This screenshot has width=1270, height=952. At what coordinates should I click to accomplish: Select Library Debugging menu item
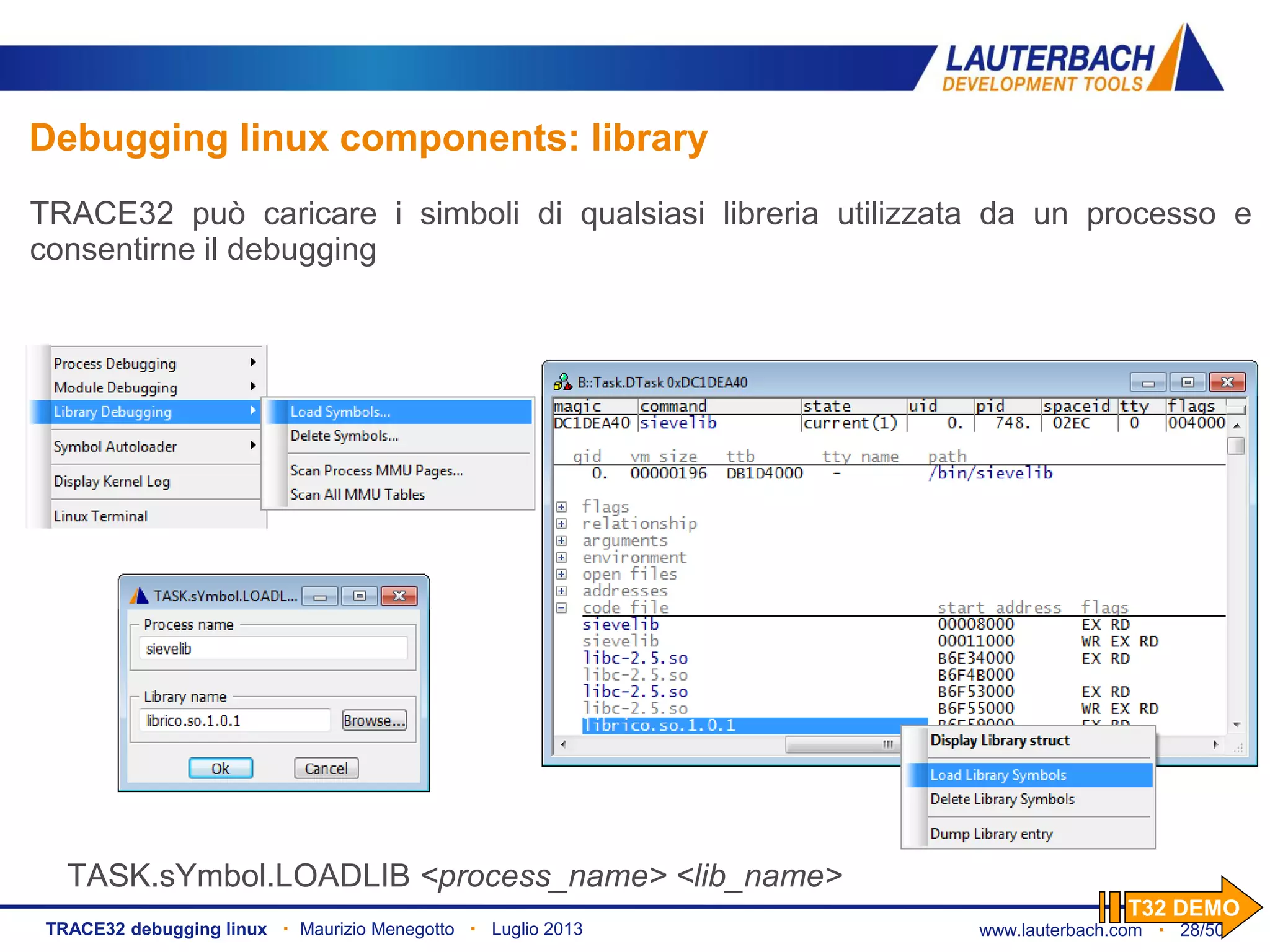pyautogui.click(x=145, y=412)
